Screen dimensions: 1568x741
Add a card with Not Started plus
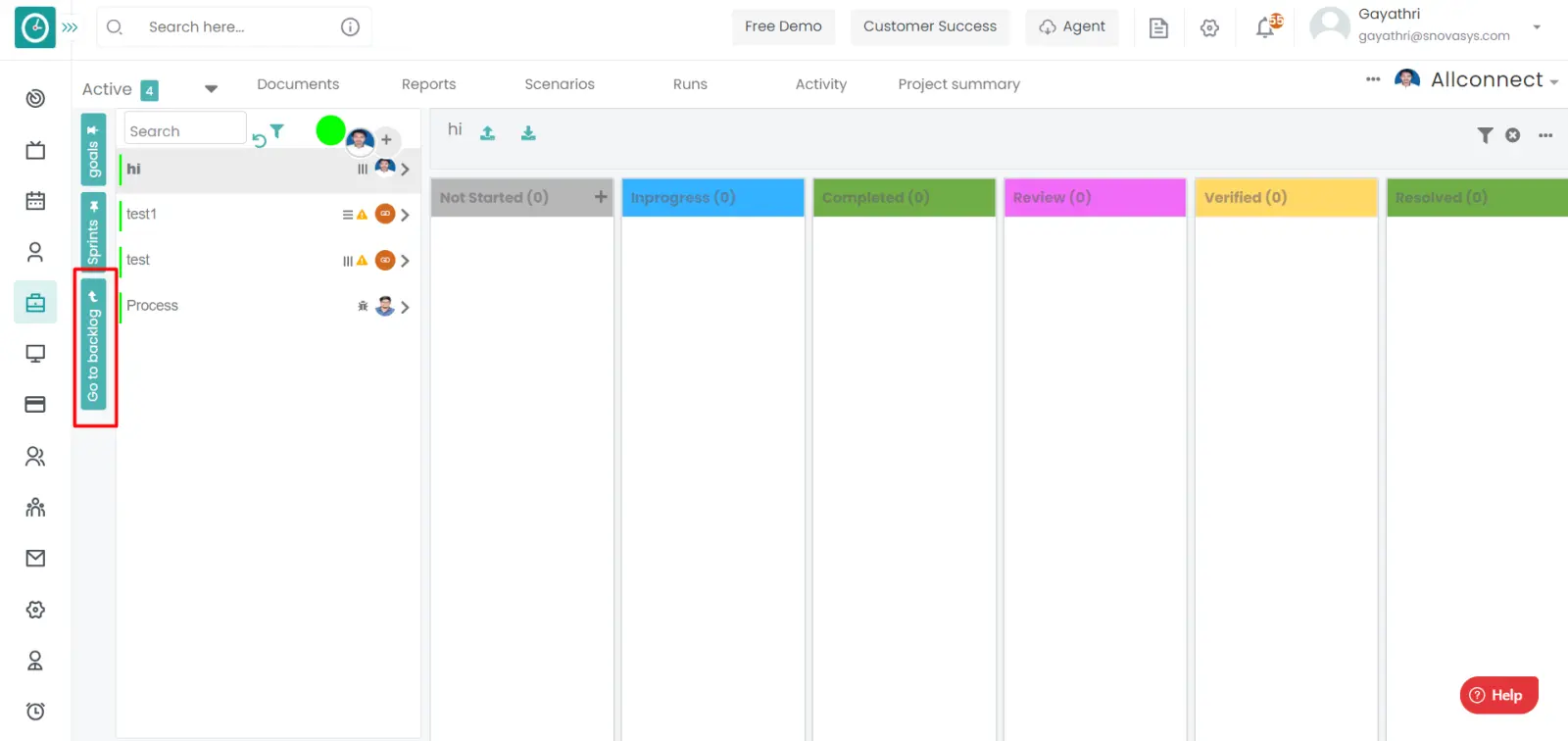pyautogui.click(x=601, y=197)
